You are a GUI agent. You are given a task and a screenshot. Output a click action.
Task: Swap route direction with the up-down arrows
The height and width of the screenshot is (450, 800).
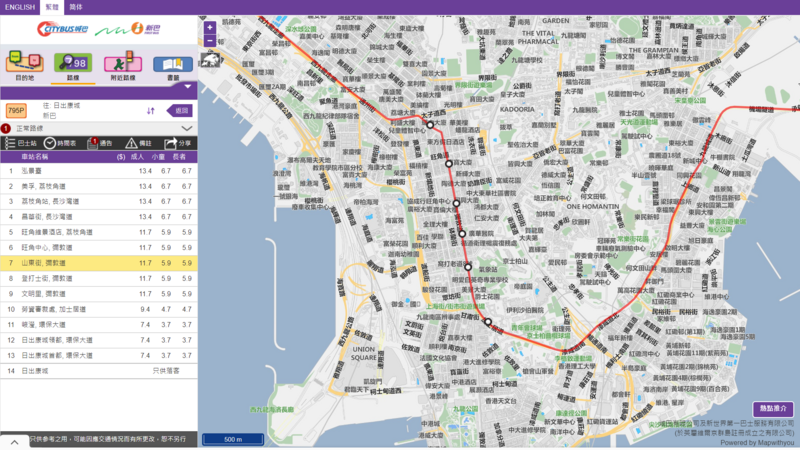pos(151,111)
